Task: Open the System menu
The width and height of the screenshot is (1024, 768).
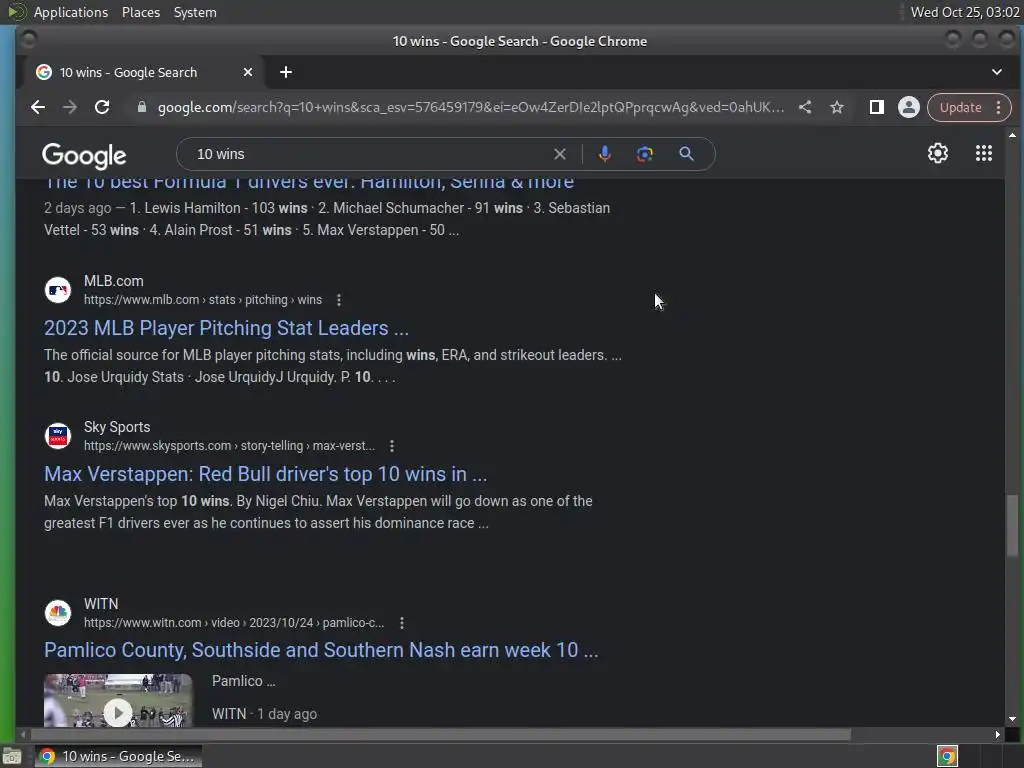Action: click(x=195, y=12)
